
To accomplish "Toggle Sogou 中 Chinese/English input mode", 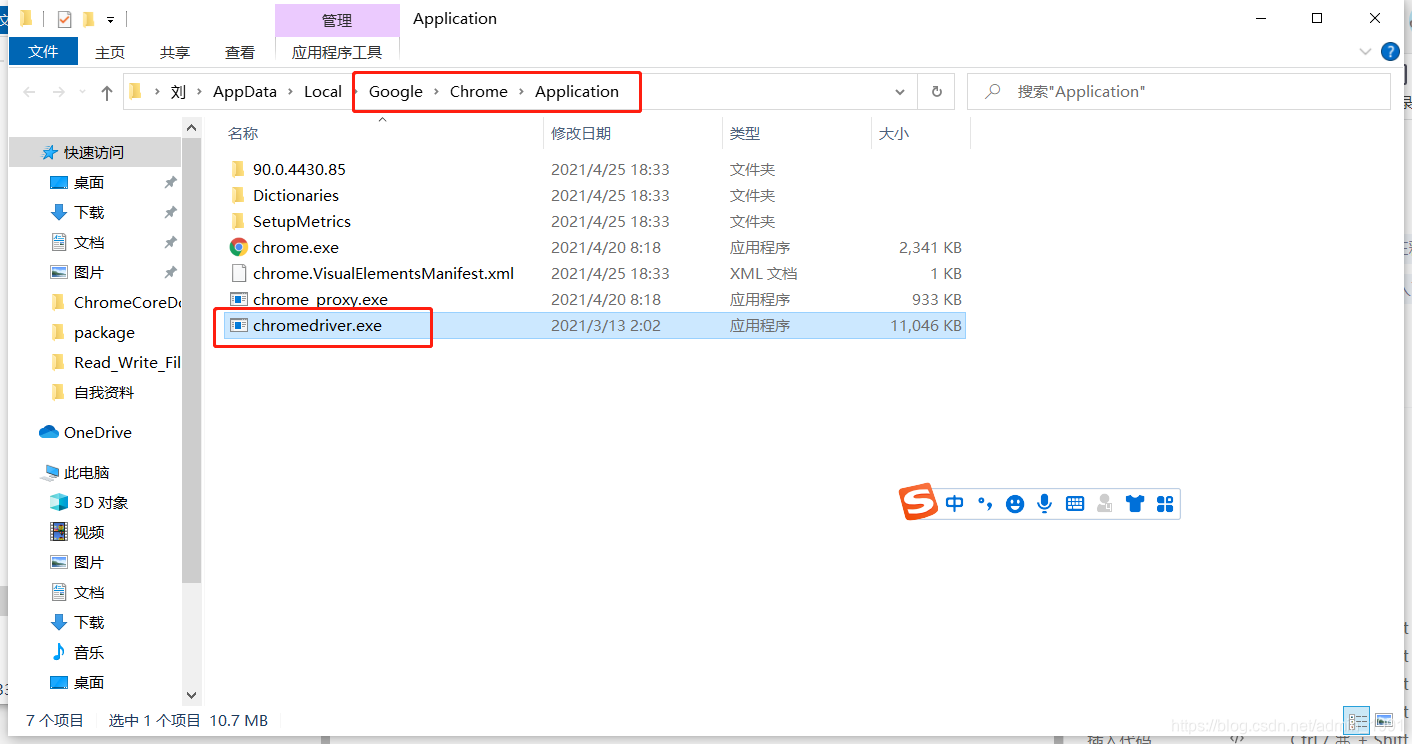I will [954, 504].
